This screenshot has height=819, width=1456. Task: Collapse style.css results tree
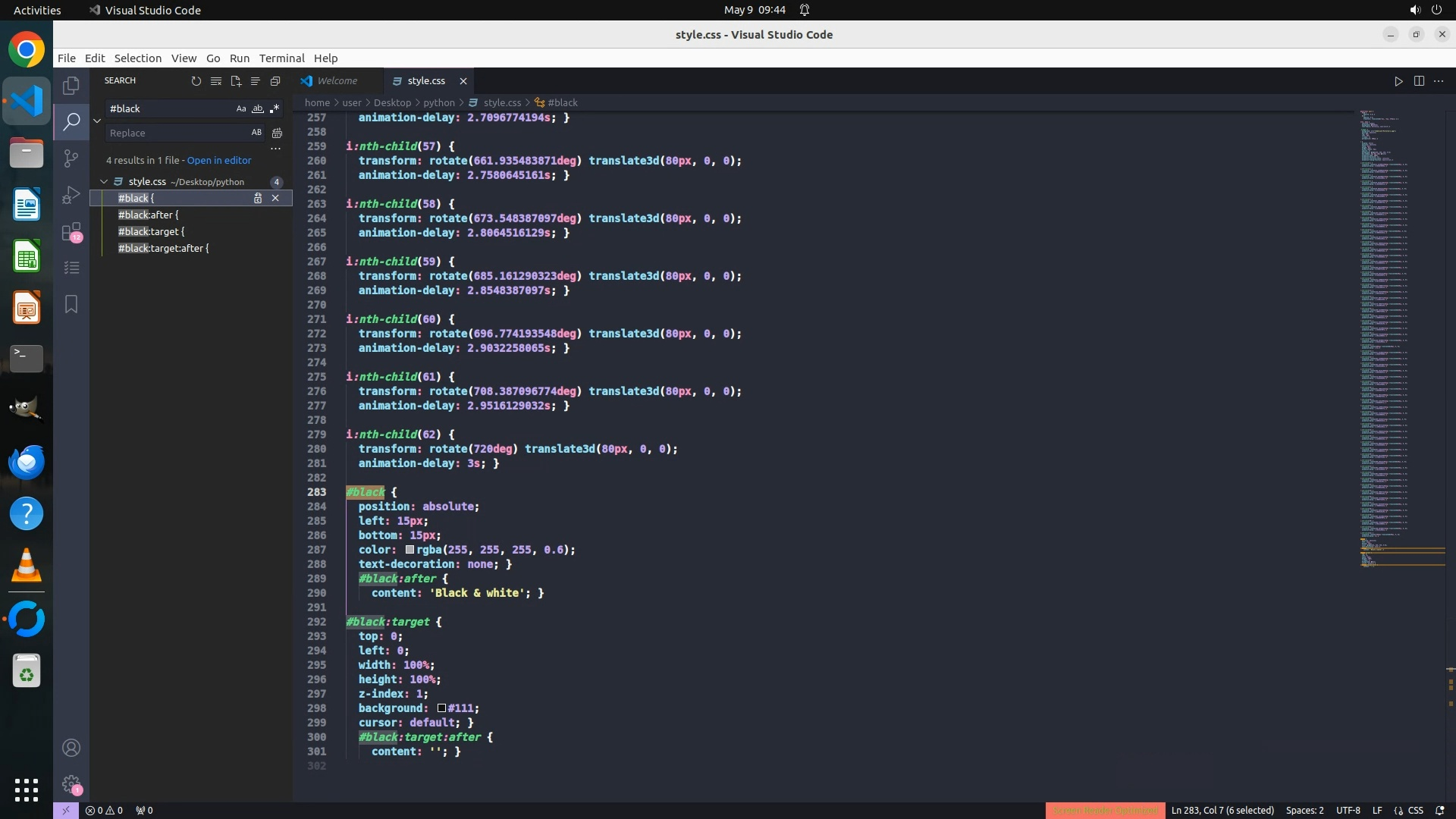point(104,182)
